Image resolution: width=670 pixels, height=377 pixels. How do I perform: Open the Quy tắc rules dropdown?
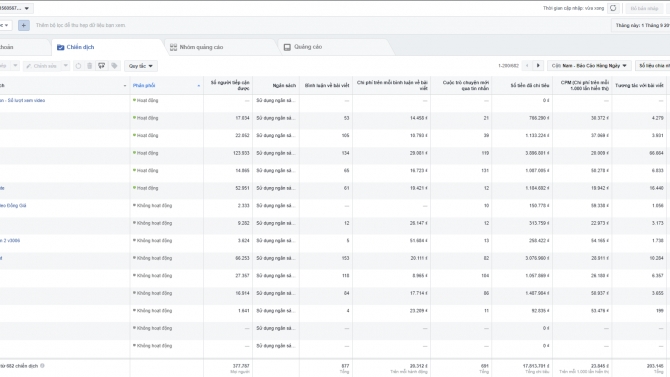(x=141, y=66)
